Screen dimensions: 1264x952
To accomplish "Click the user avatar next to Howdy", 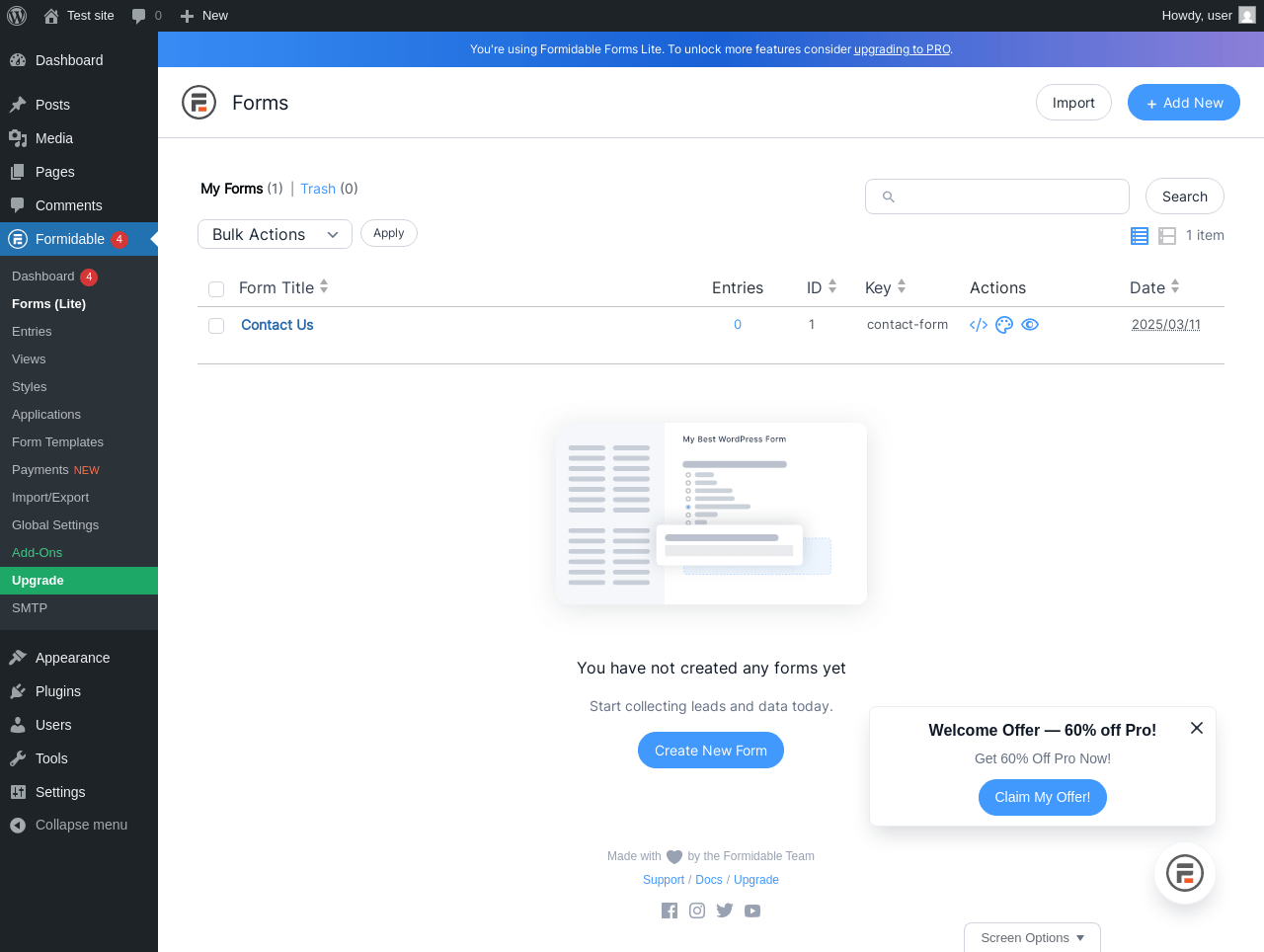I will point(1247,16).
